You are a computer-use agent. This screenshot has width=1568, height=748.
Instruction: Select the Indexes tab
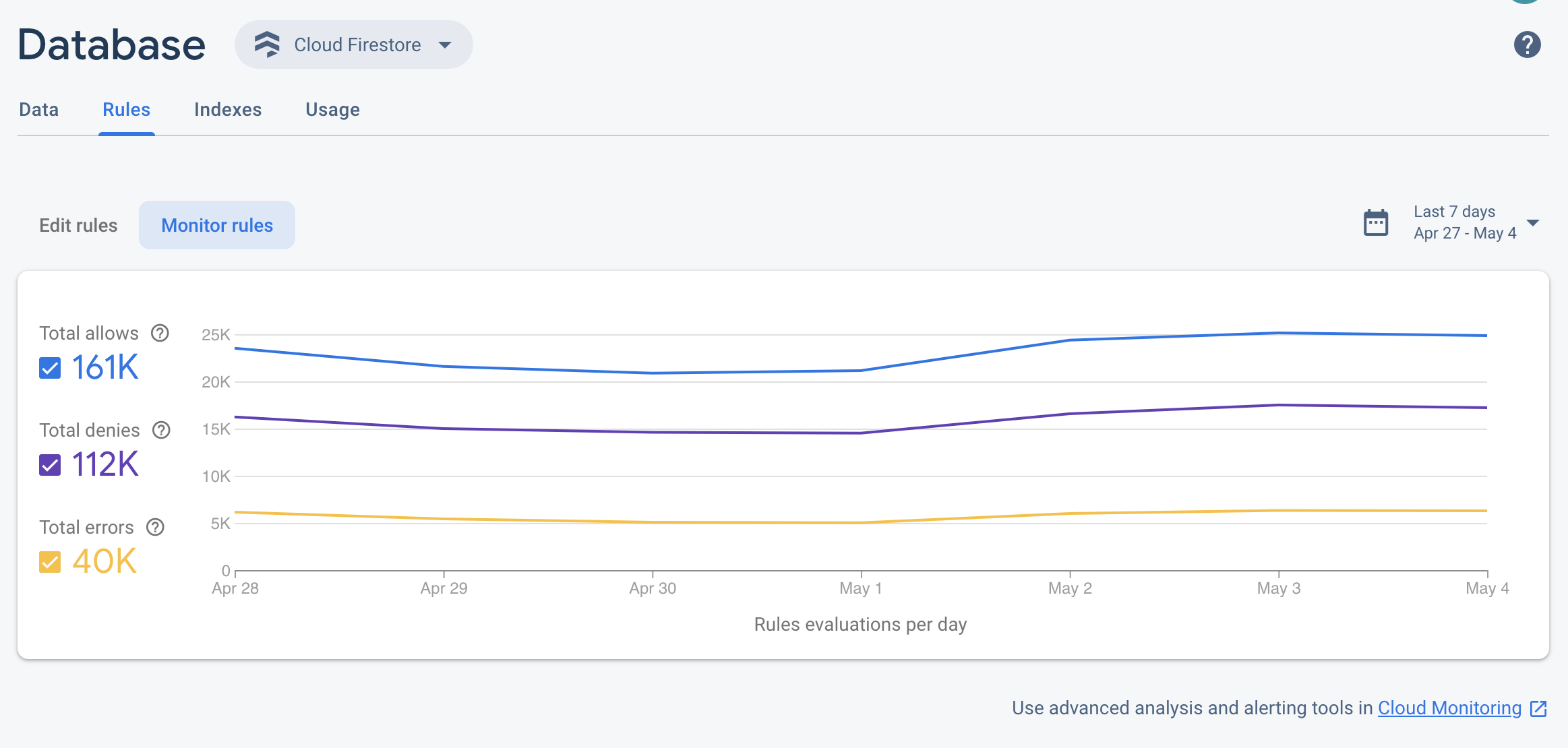(228, 109)
